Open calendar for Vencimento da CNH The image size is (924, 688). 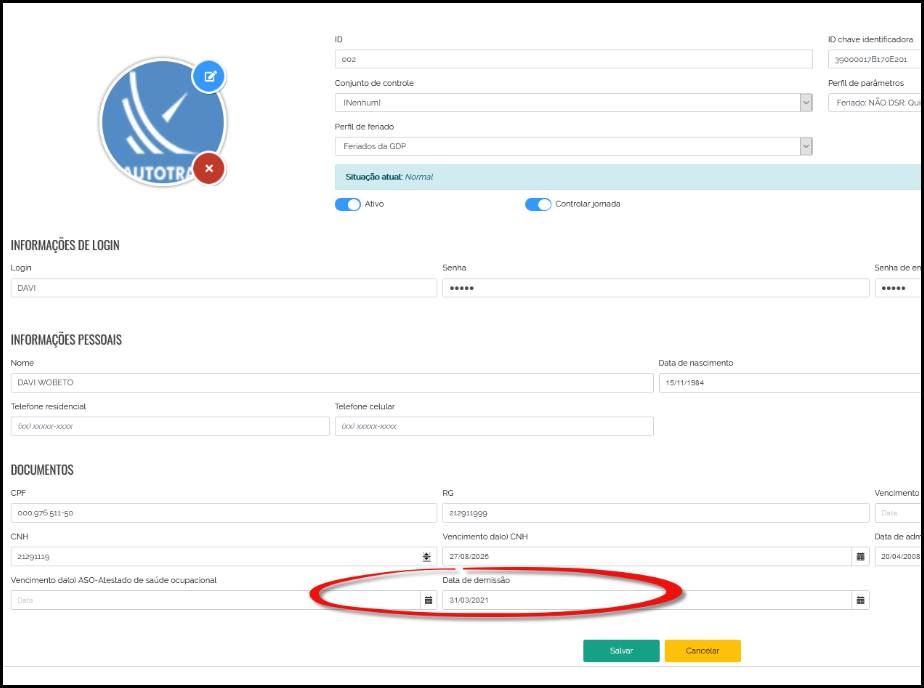click(859, 556)
